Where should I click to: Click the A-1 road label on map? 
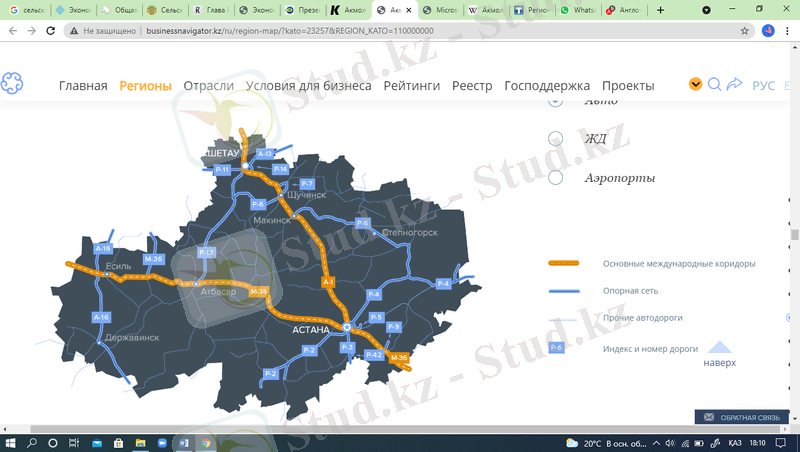pos(328,283)
